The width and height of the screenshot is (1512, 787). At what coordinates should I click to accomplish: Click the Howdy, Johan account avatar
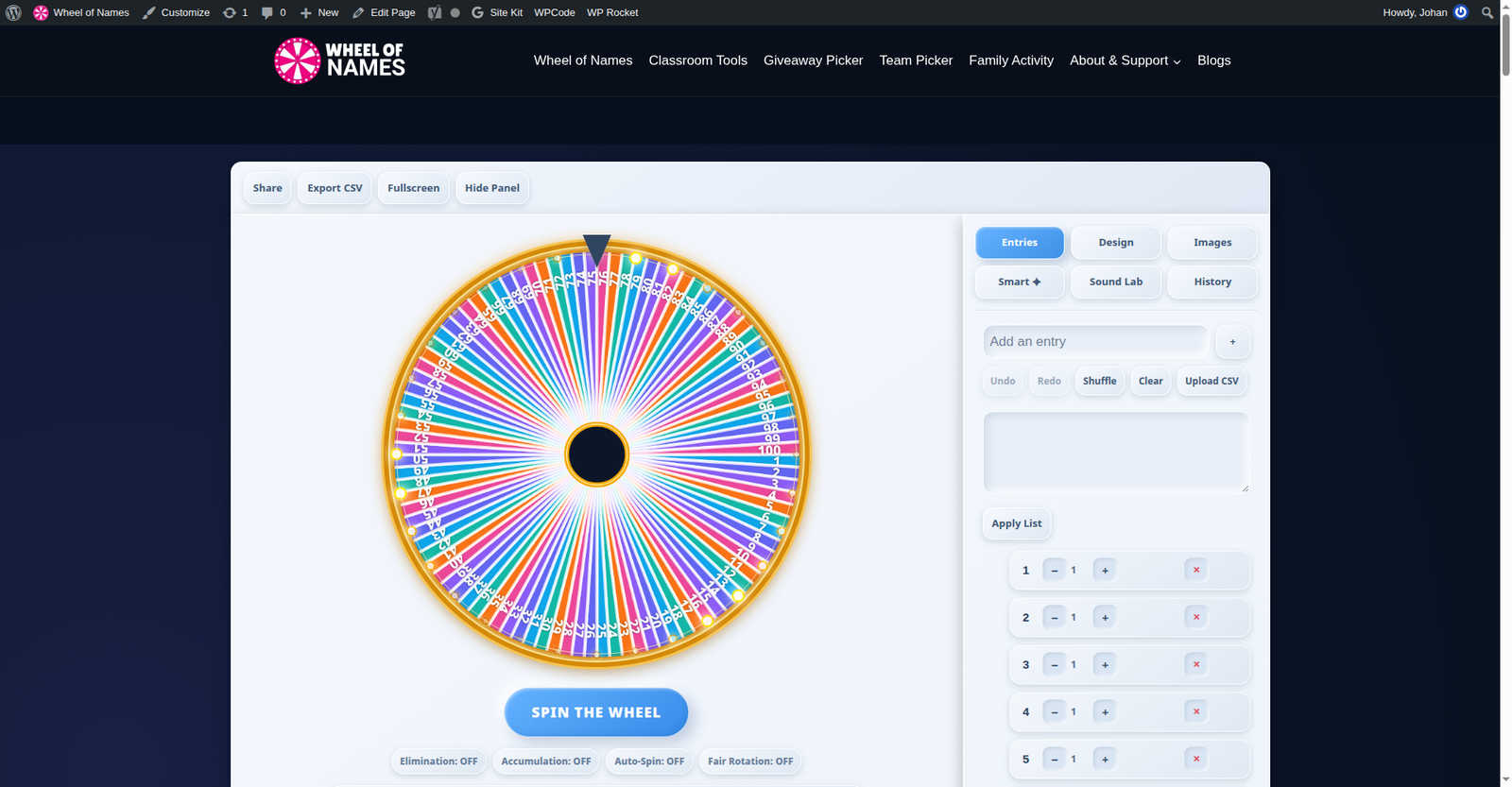coord(1461,12)
